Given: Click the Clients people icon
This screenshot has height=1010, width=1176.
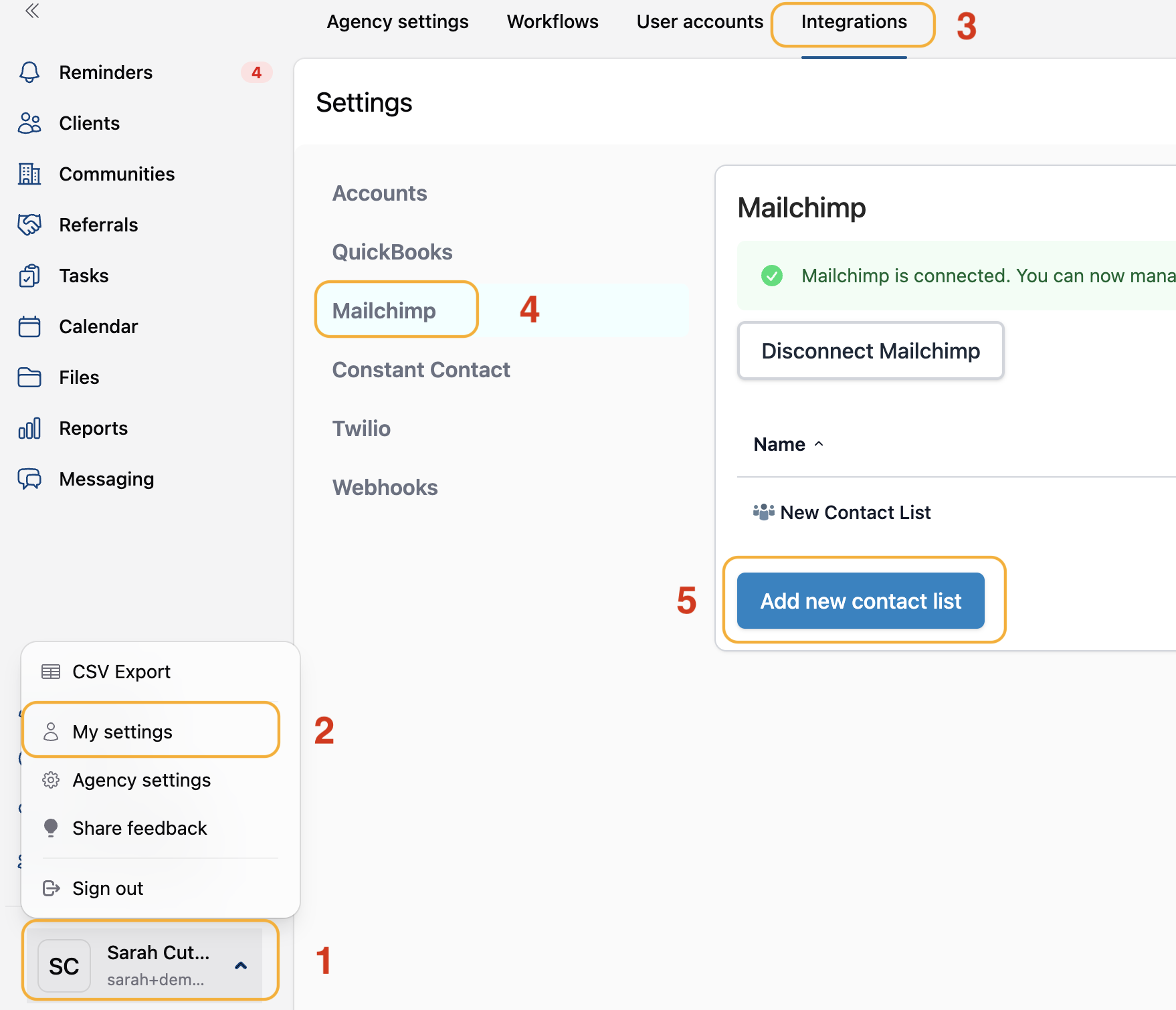Looking at the screenshot, I should pyautogui.click(x=29, y=123).
